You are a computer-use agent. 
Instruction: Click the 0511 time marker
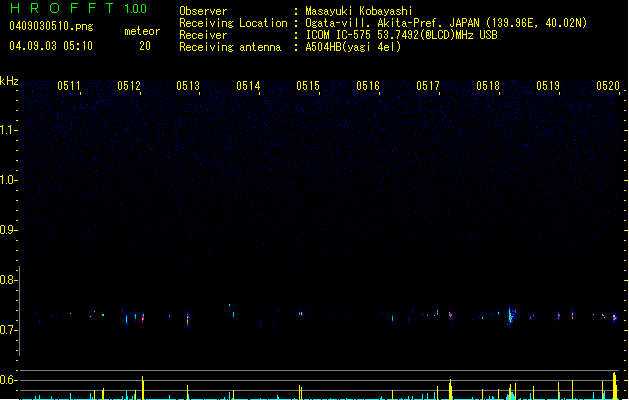[69, 86]
